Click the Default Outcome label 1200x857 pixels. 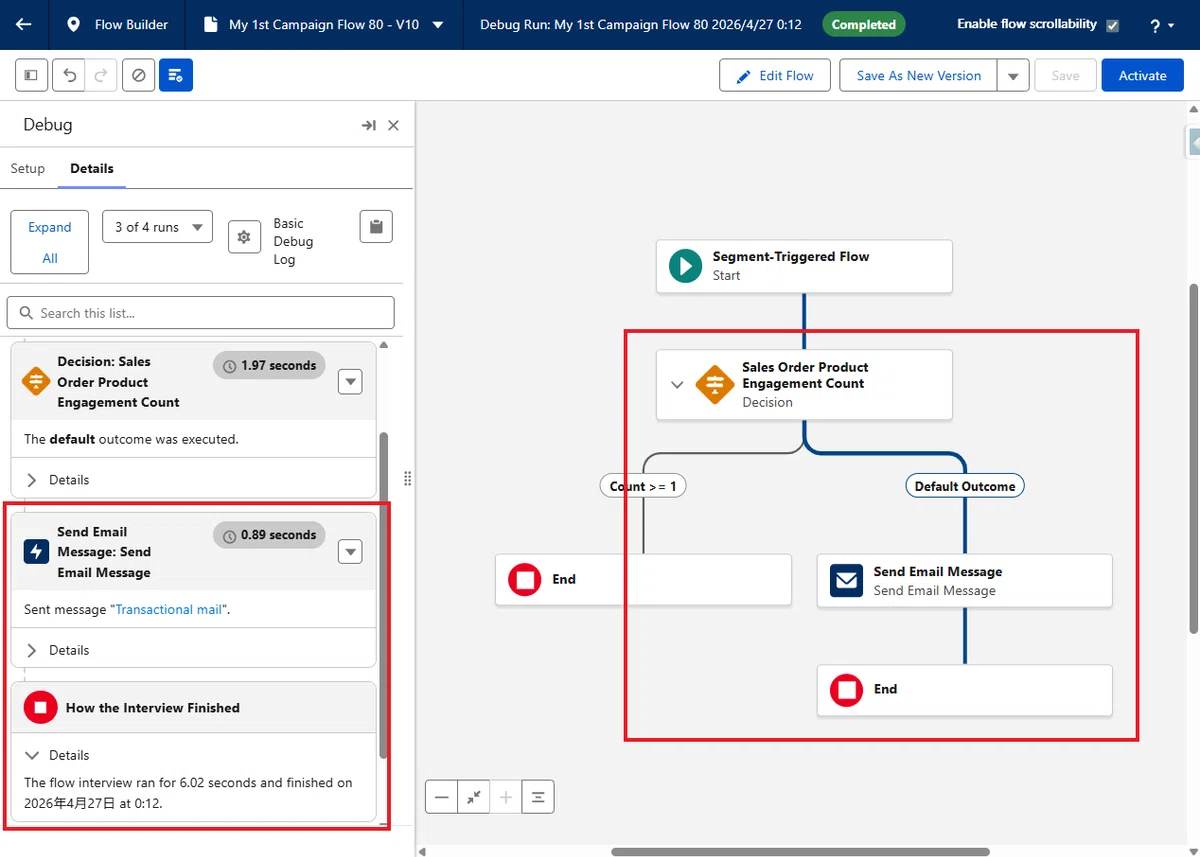coord(965,486)
